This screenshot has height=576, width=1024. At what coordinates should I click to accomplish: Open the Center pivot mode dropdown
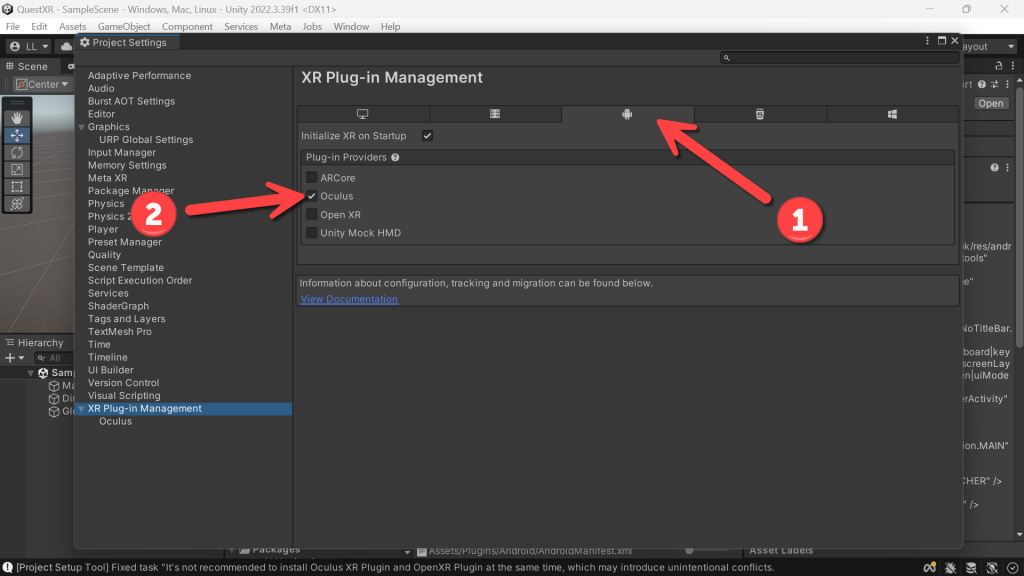(42, 84)
